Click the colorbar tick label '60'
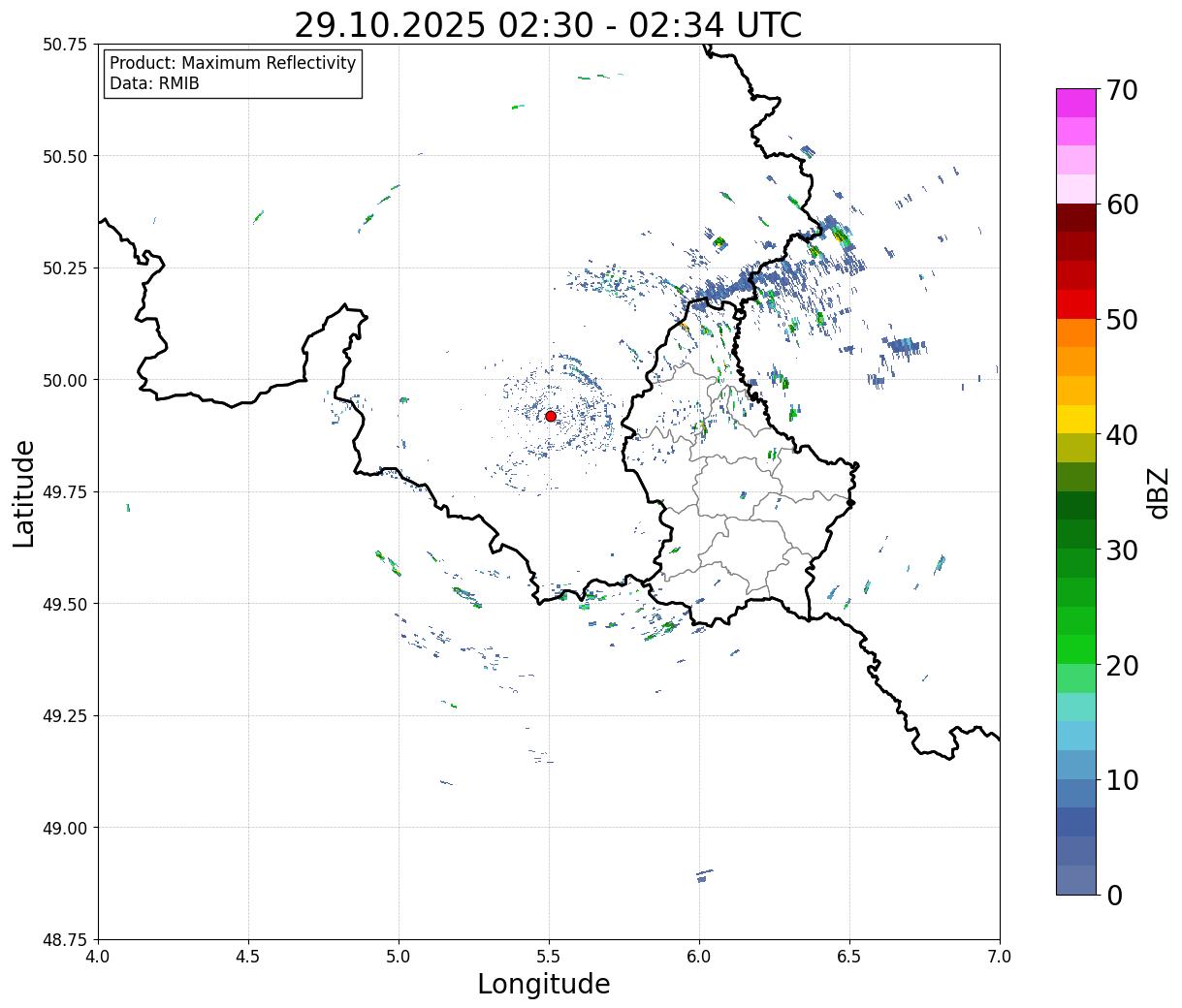This screenshot has width=1182, height=1008. [x=1122, y=205]
